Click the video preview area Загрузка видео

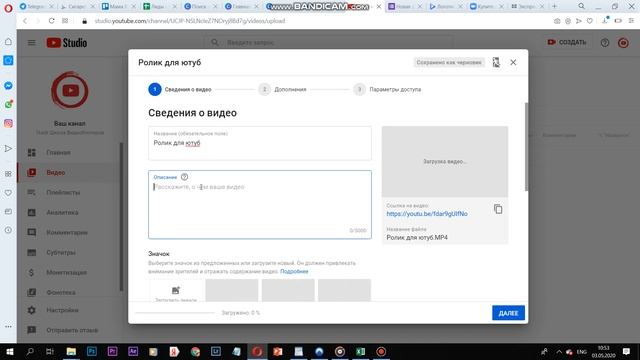coord(445,162)
